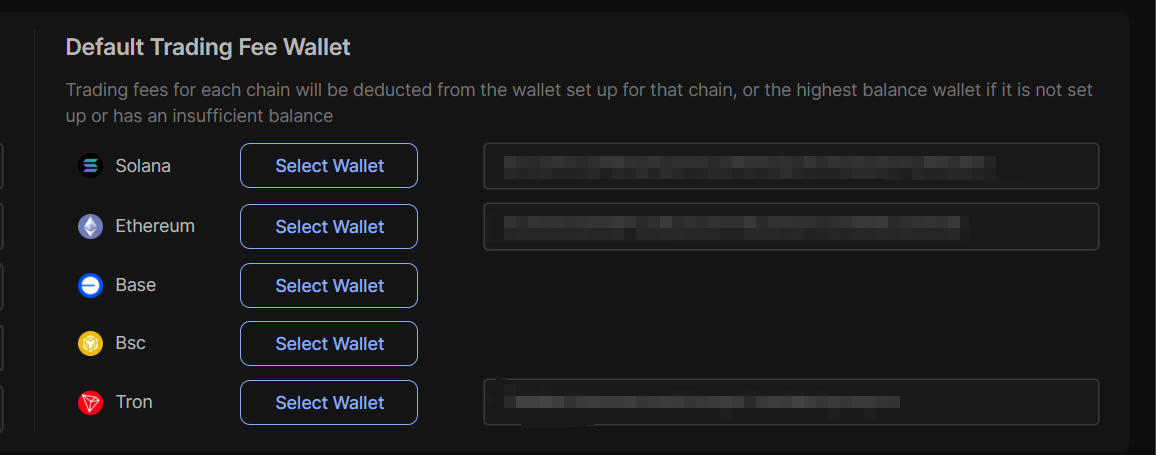Choose Select Wallet for Base
The height and width of the screenshot is (455, 1156).
click(329, 286)
